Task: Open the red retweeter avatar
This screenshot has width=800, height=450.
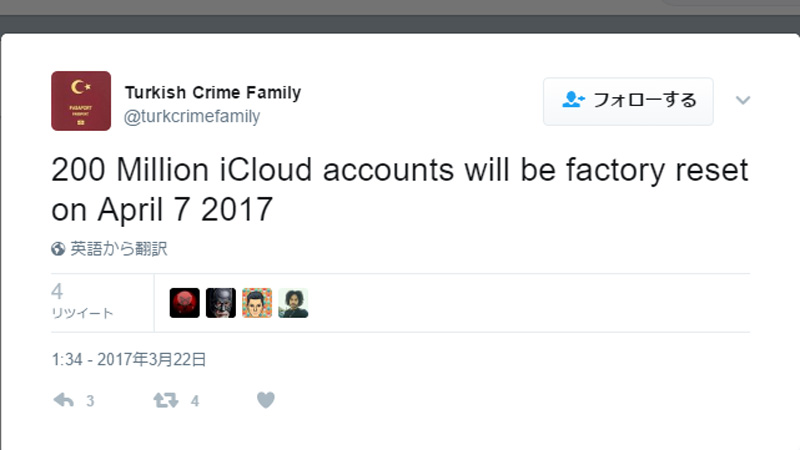Action: click(184, 303)
